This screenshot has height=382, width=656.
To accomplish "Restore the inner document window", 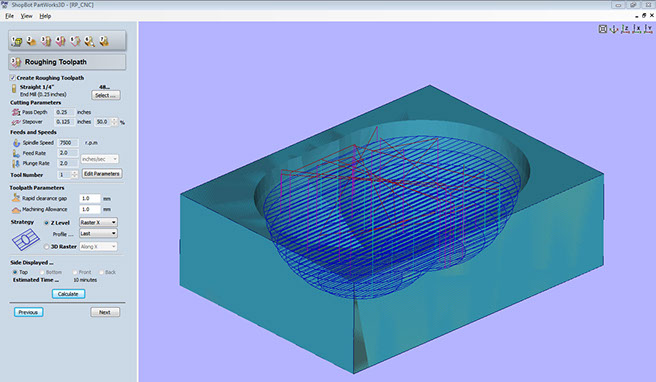I will click(x=644, y=15).
